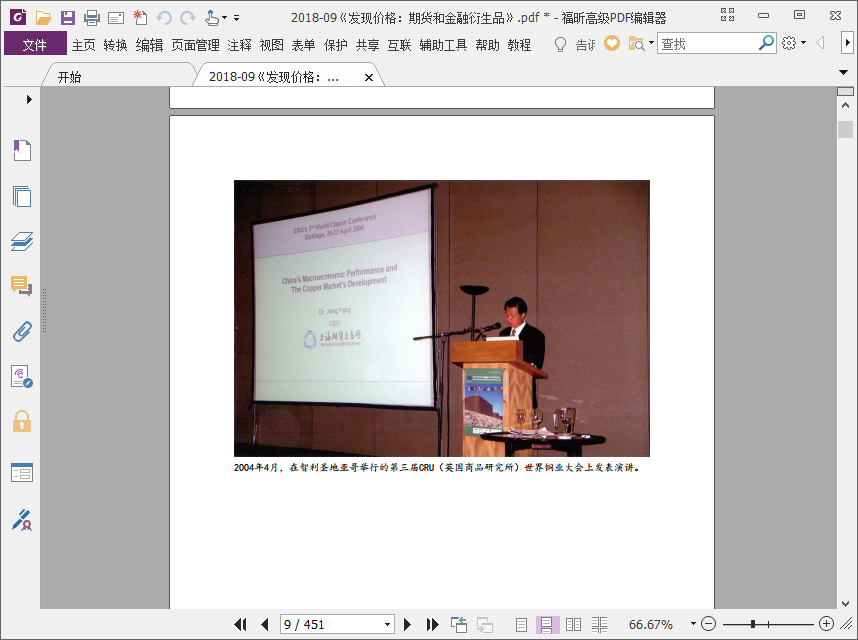Open the digital signatures panel
The width and height of the screenshot is (858, 640).
(22, 376)
